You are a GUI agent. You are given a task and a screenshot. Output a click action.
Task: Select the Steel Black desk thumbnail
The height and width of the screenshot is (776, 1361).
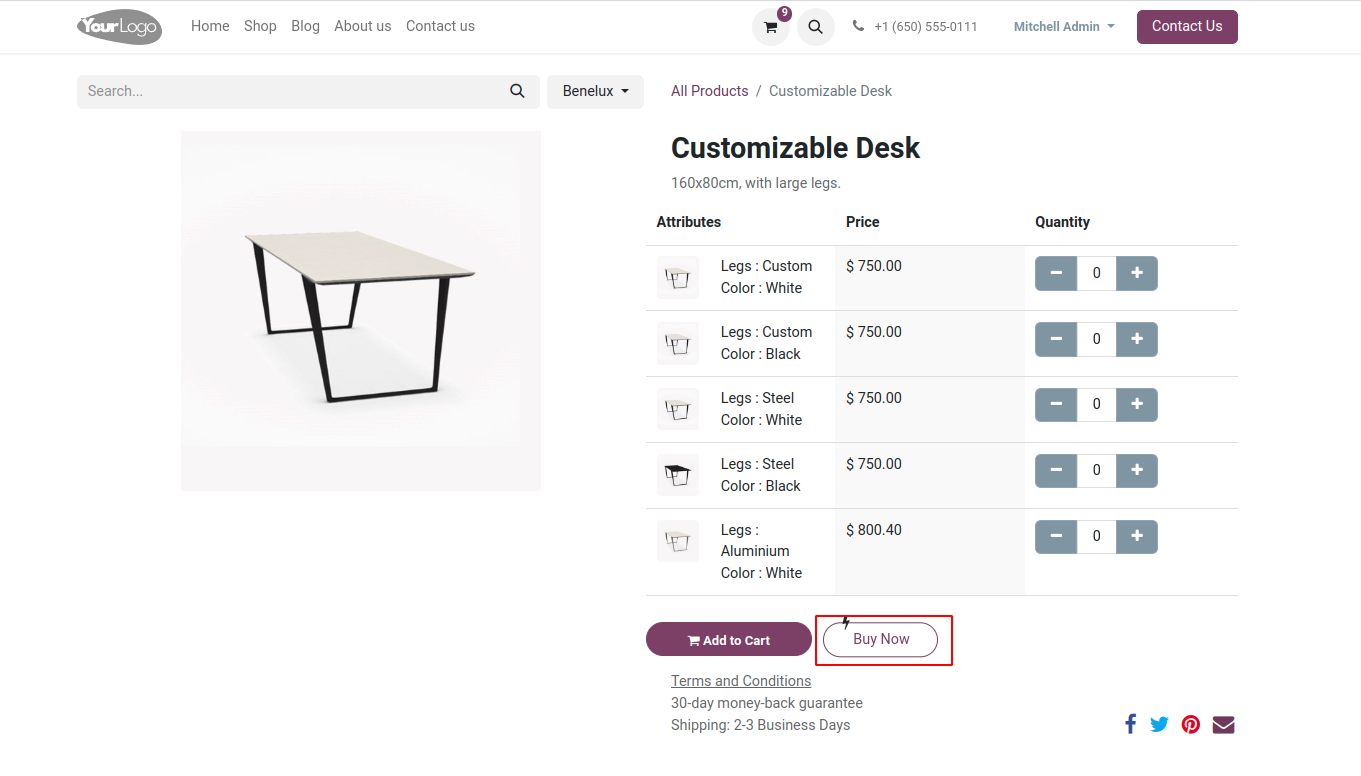678,475
